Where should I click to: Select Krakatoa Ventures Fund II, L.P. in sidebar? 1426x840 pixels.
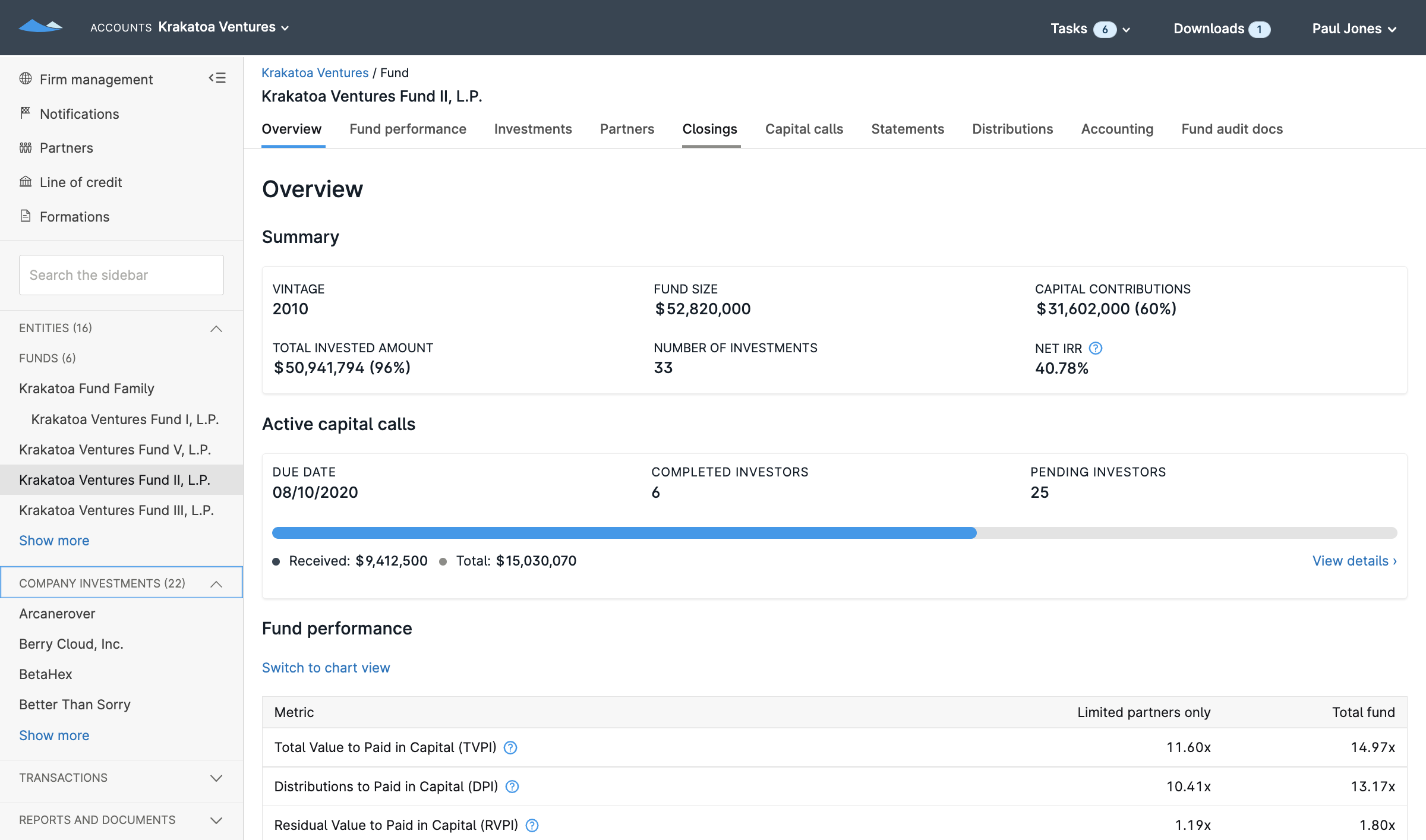tap(121, 480)
